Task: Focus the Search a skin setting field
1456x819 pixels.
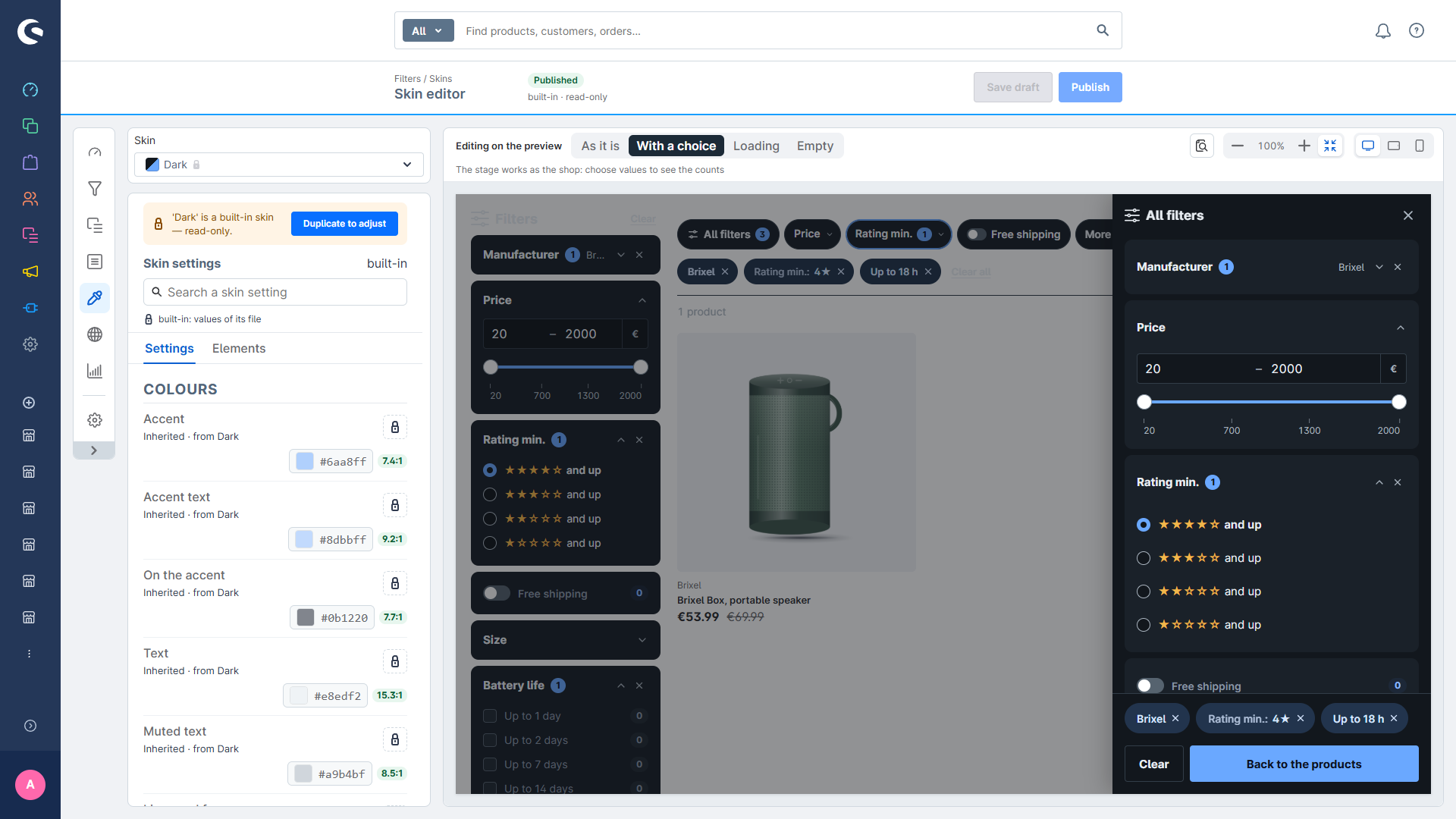Action: click(x=275, y=292)
